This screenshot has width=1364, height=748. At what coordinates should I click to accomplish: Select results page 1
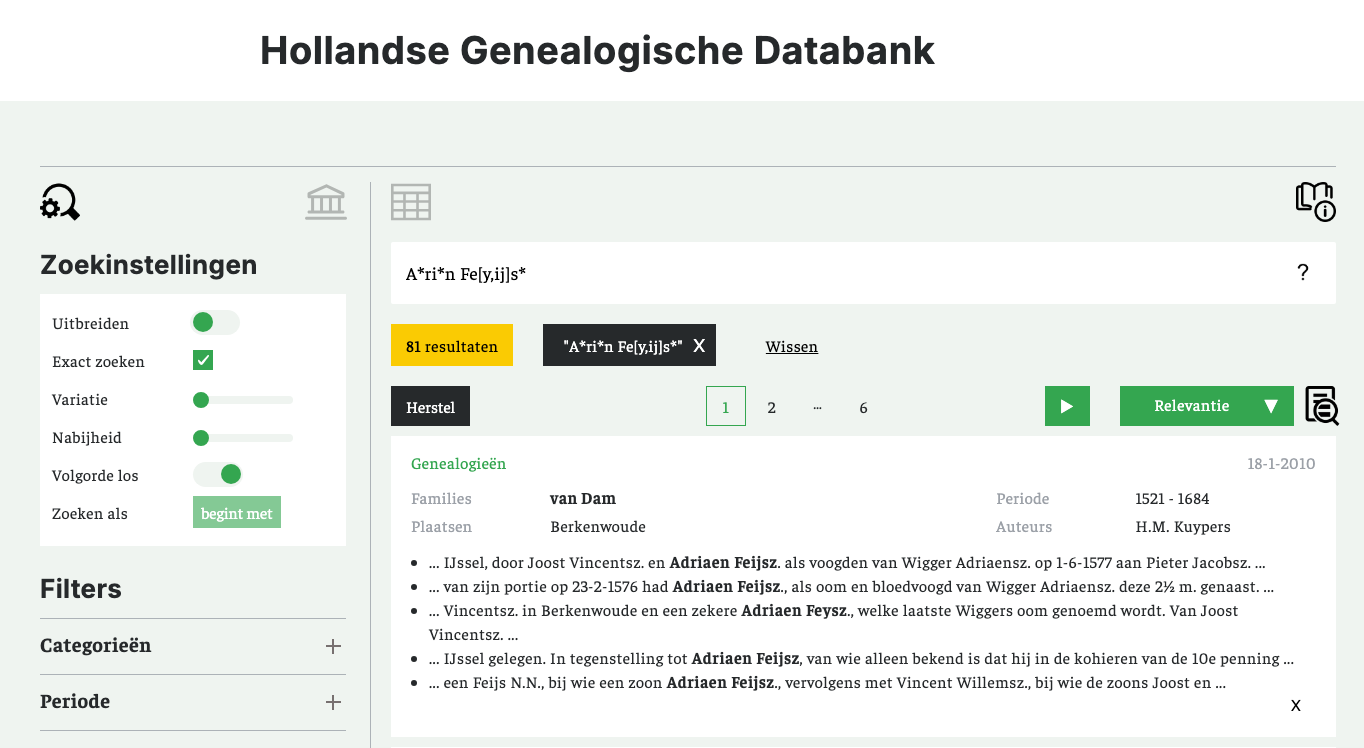coord(726,406)
